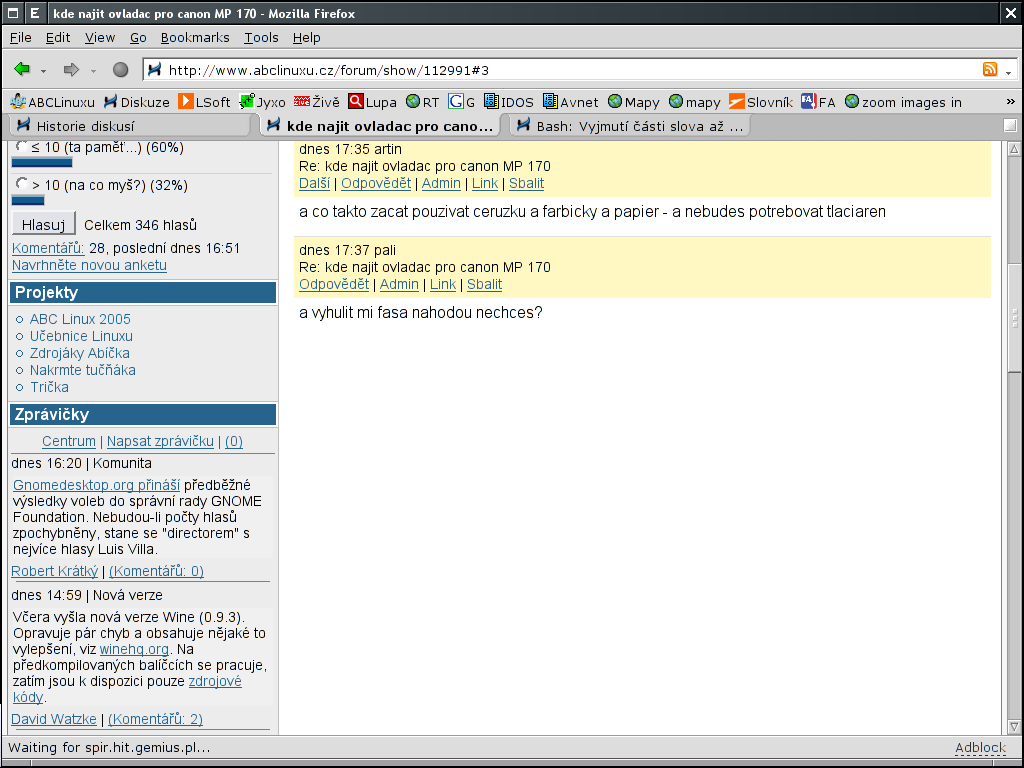Image resolution: width=1024 pixels, height=768 pixels.
Task: Open the Bookmarks menu
Action: pos(195,37)
